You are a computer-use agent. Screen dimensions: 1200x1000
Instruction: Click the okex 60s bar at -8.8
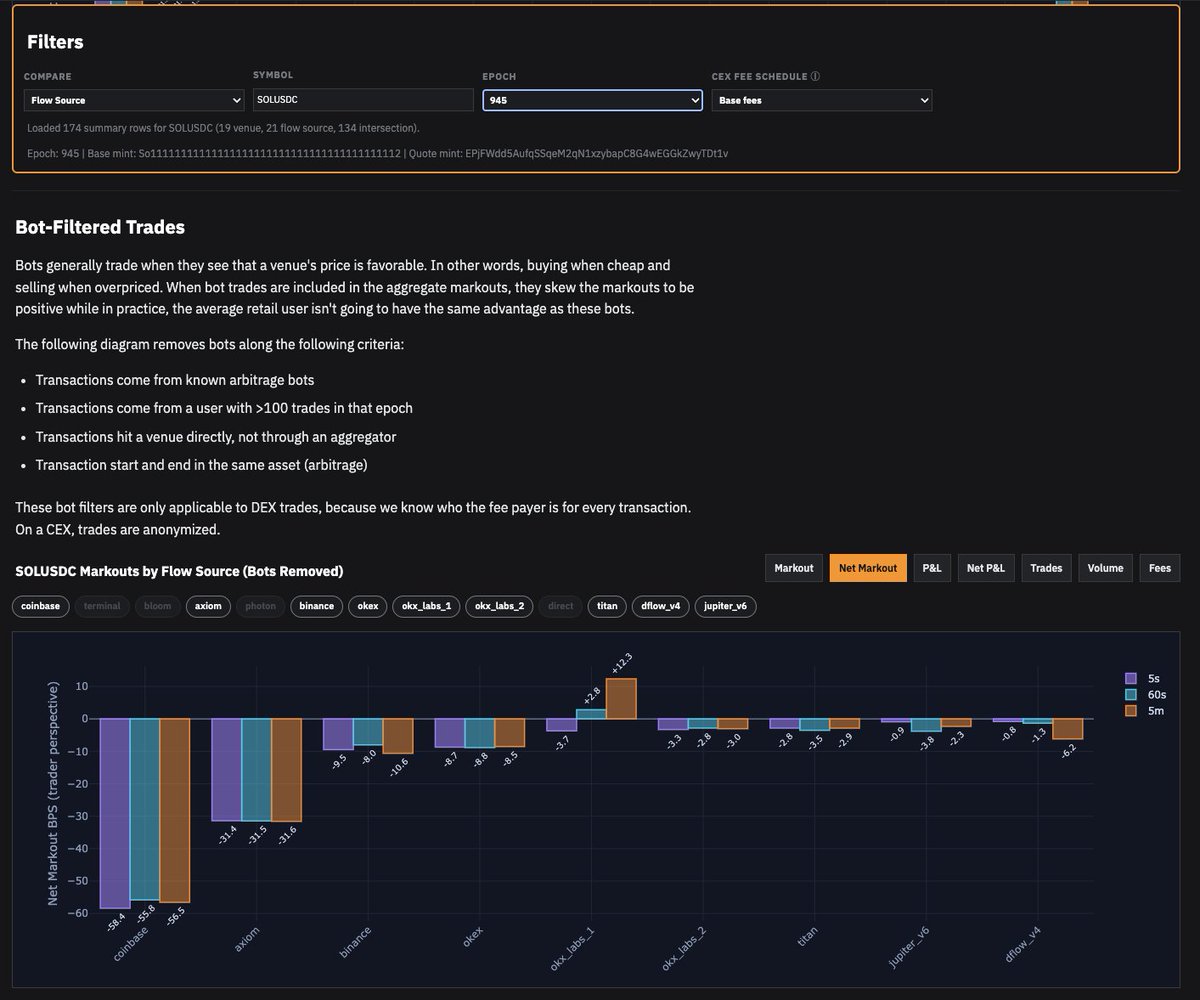tap(480, 732)
